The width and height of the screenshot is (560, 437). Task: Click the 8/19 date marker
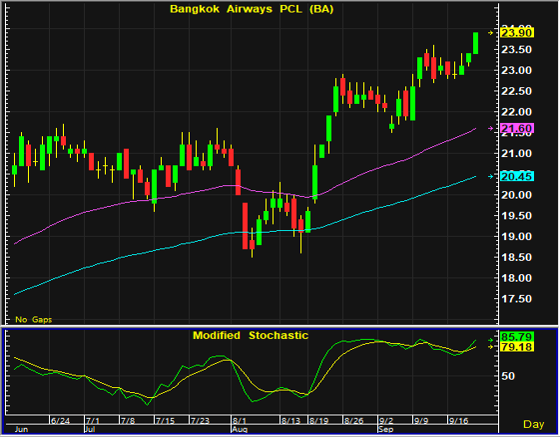point(319,421)
